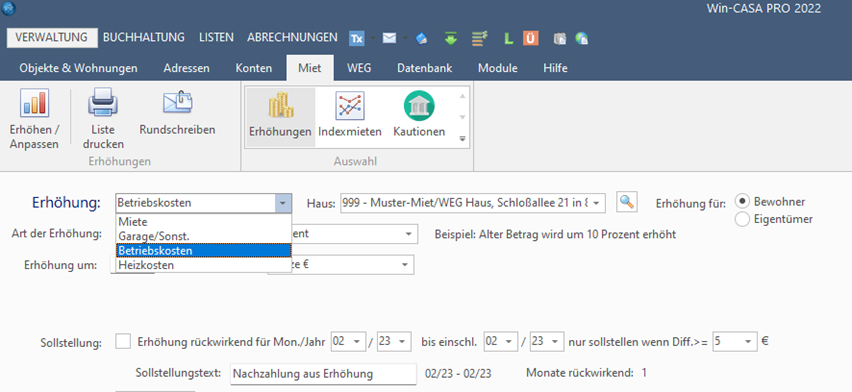The image size is (852, 392).
Task: Open the VERWALTUNG menu
Action: coord(52,38)
